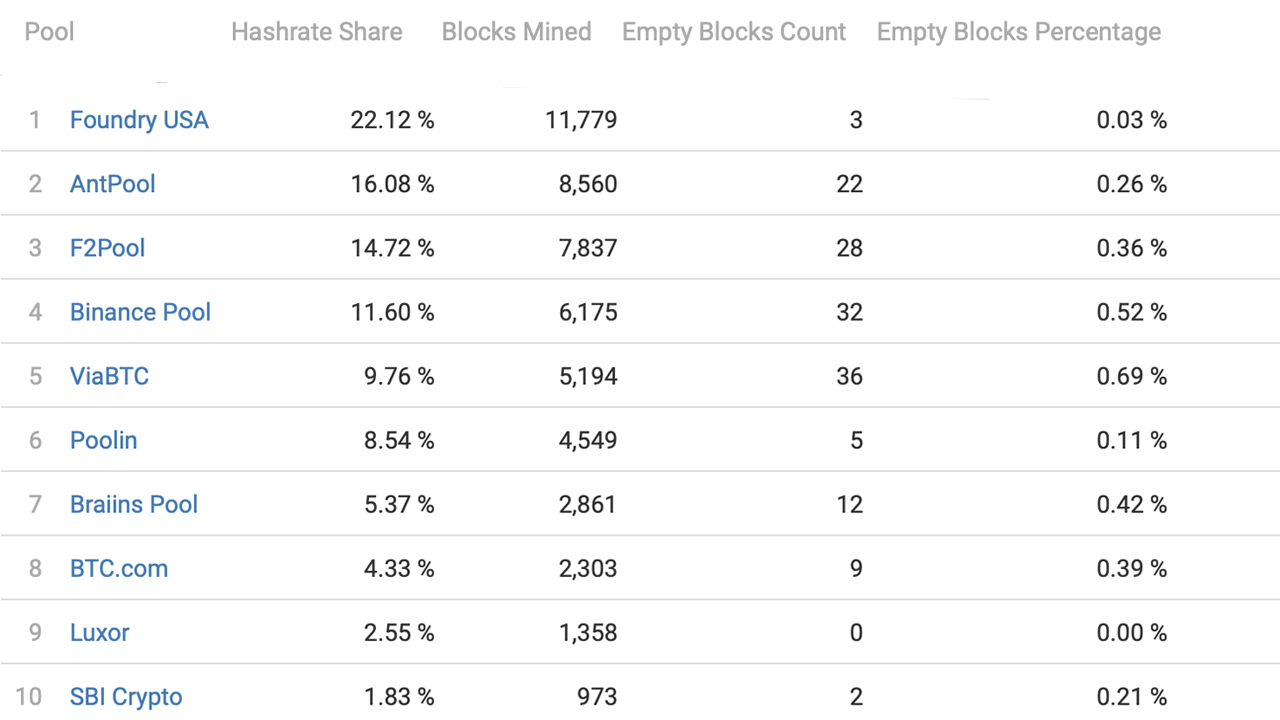Screen dimensions: 1280x720
Task: Click the AntPool pool link
Action: tap(113, 184)
